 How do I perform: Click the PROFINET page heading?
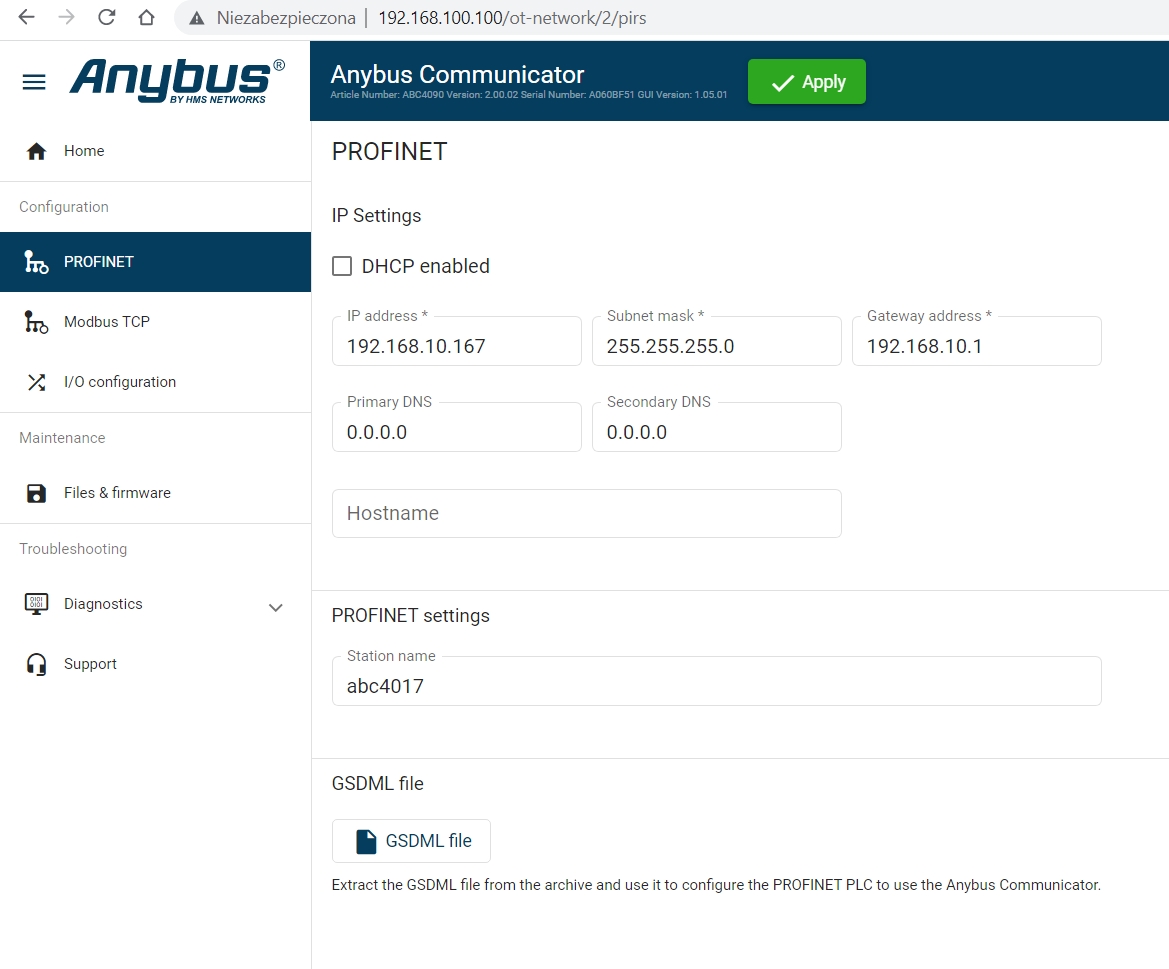click(x=389, y=151)
